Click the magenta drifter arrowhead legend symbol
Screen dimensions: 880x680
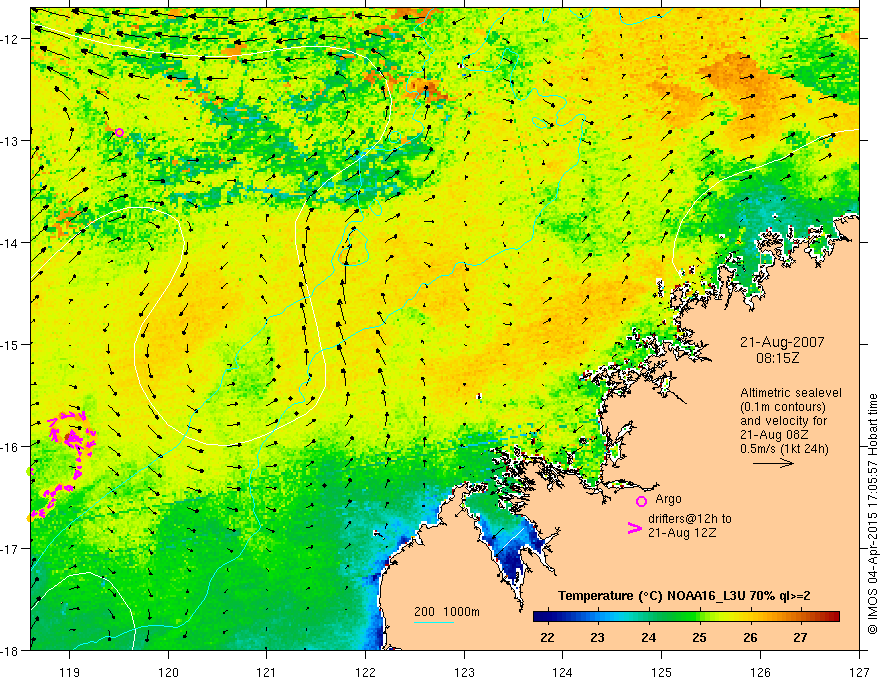tap(634, 528)
